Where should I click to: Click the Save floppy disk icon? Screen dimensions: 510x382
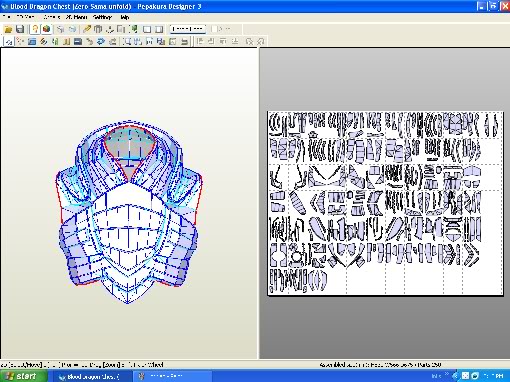tap(20, 29)
